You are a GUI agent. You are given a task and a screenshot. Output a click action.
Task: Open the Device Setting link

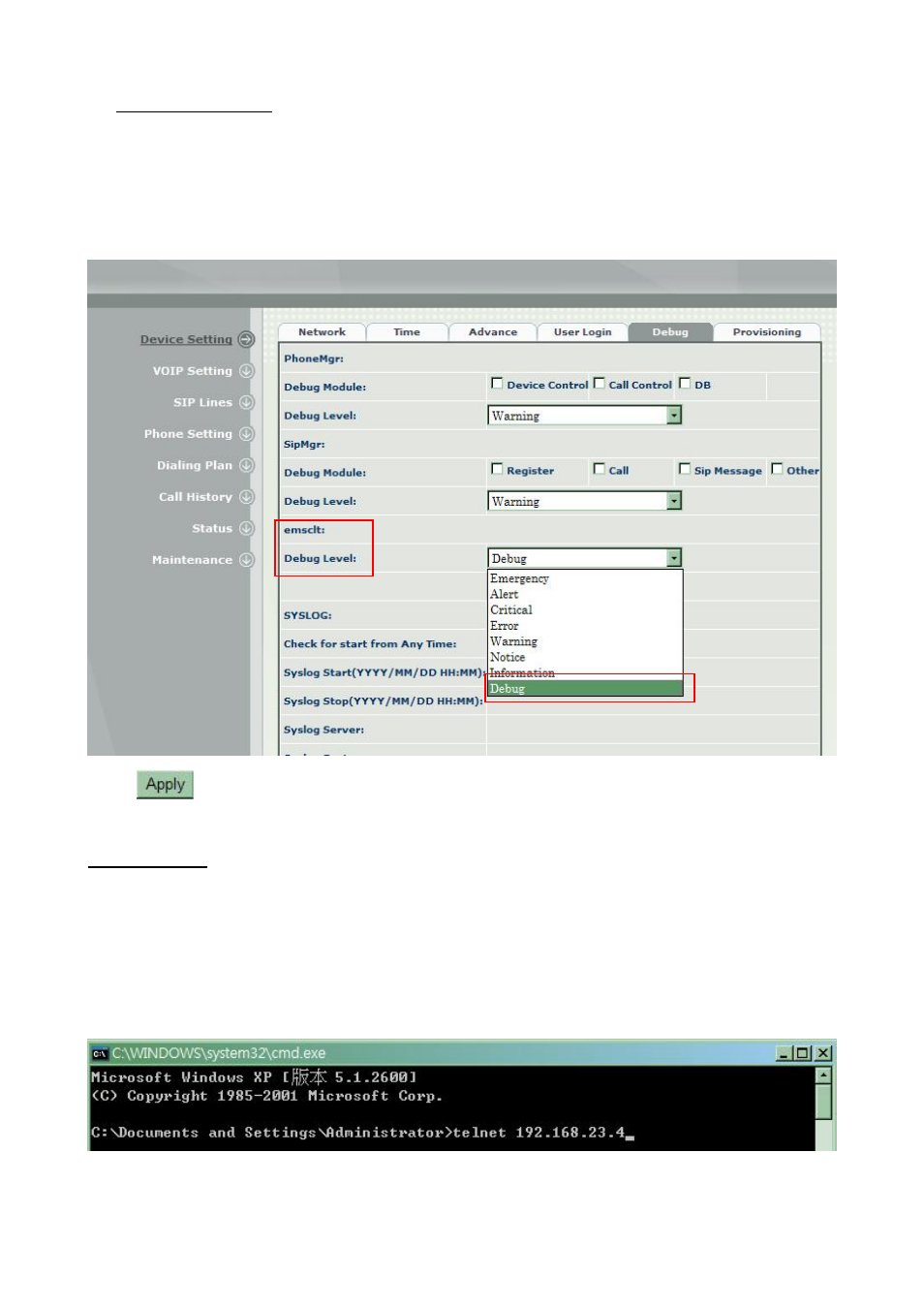click(x=186, y=339)
